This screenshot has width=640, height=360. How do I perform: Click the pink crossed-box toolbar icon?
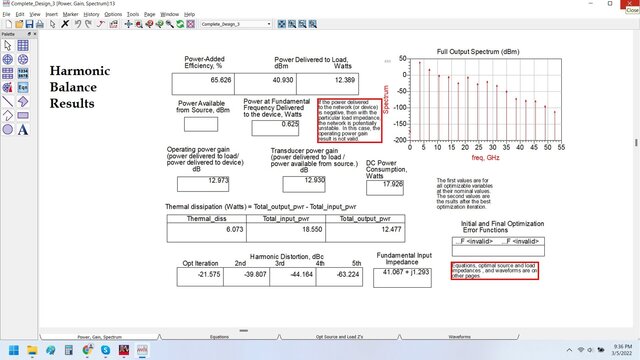[x=191, y=24]
